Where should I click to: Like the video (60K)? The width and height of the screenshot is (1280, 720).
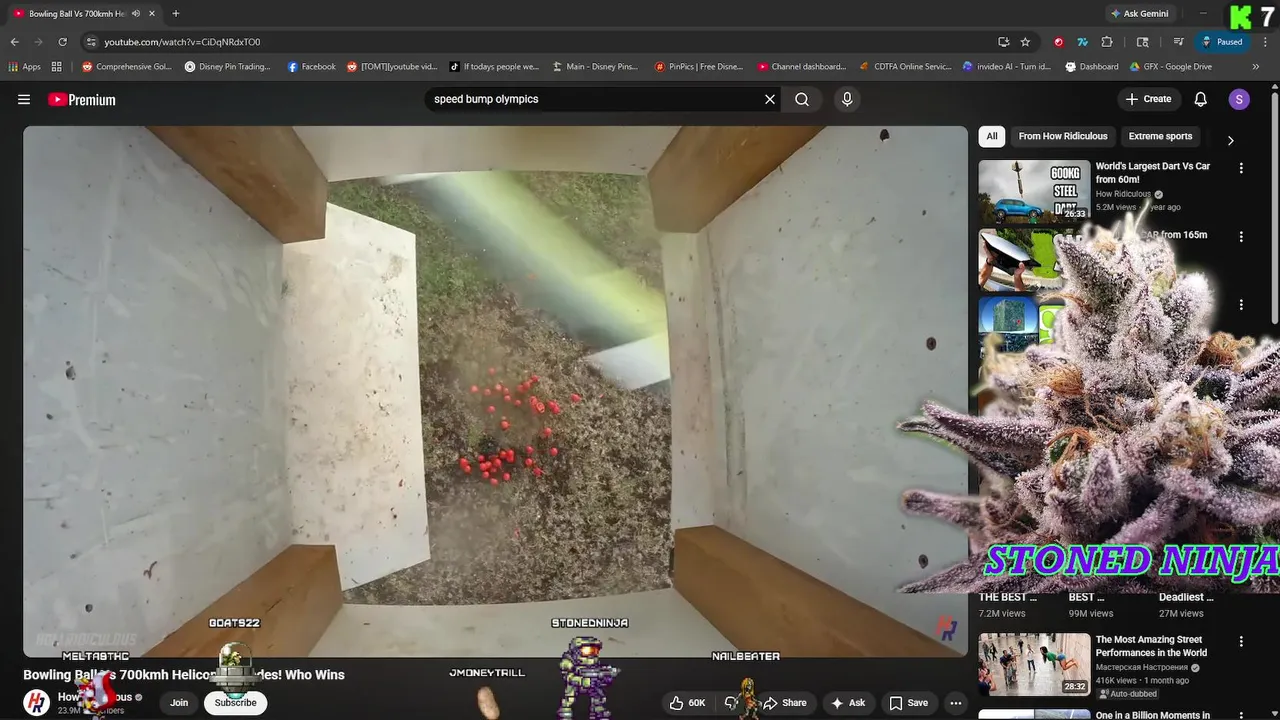[x=689, y=703]
